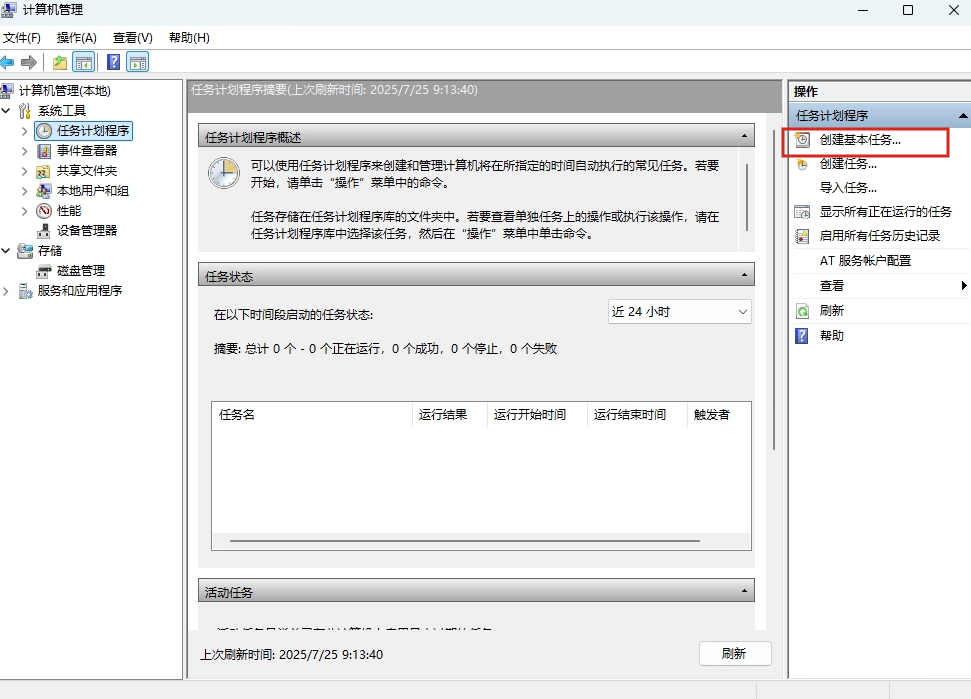The height and width of the screenshot is (699, 971).
Task: Click the 计算机管理(本地) root node icon
Action: (x=7, y=90)
